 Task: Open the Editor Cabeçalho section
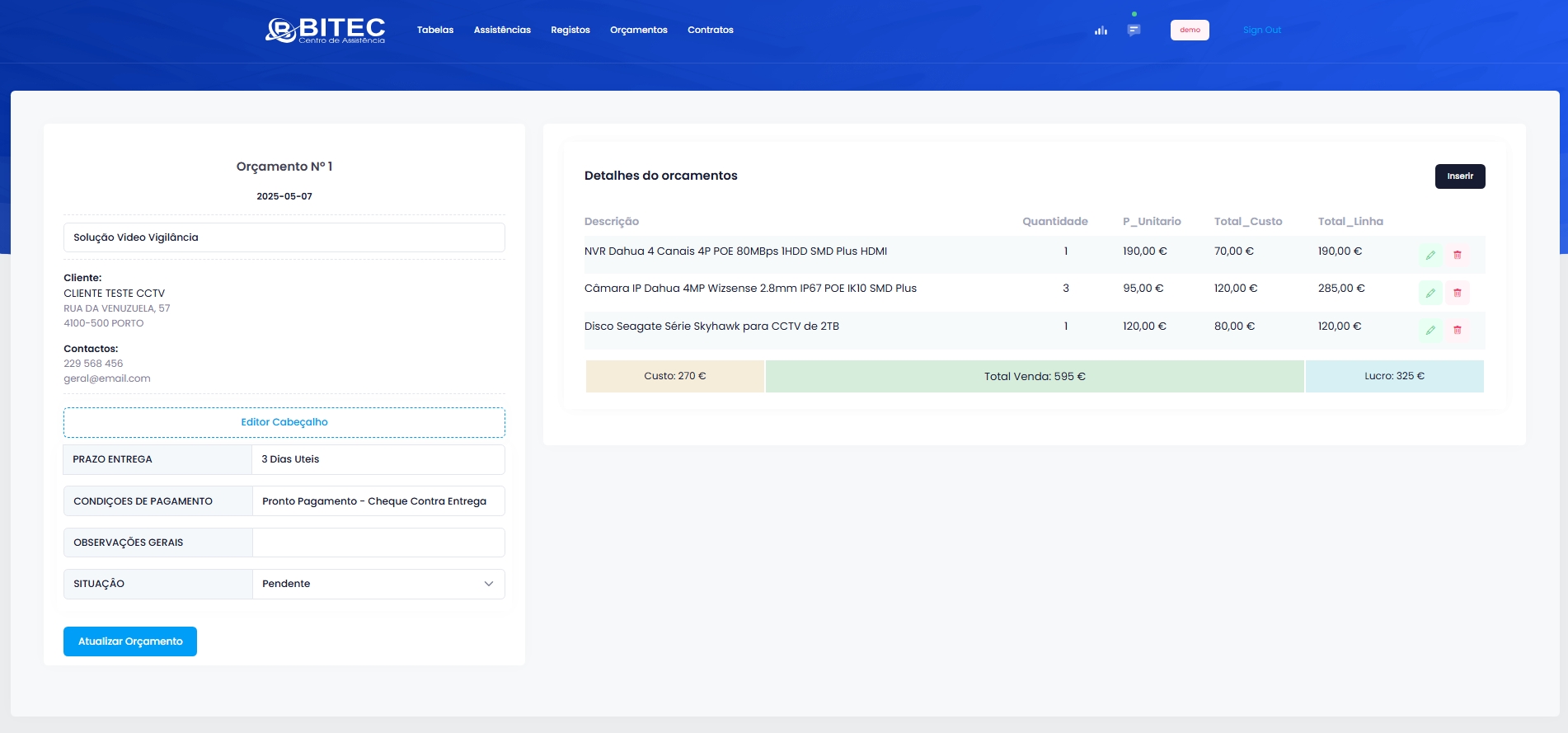284,422
